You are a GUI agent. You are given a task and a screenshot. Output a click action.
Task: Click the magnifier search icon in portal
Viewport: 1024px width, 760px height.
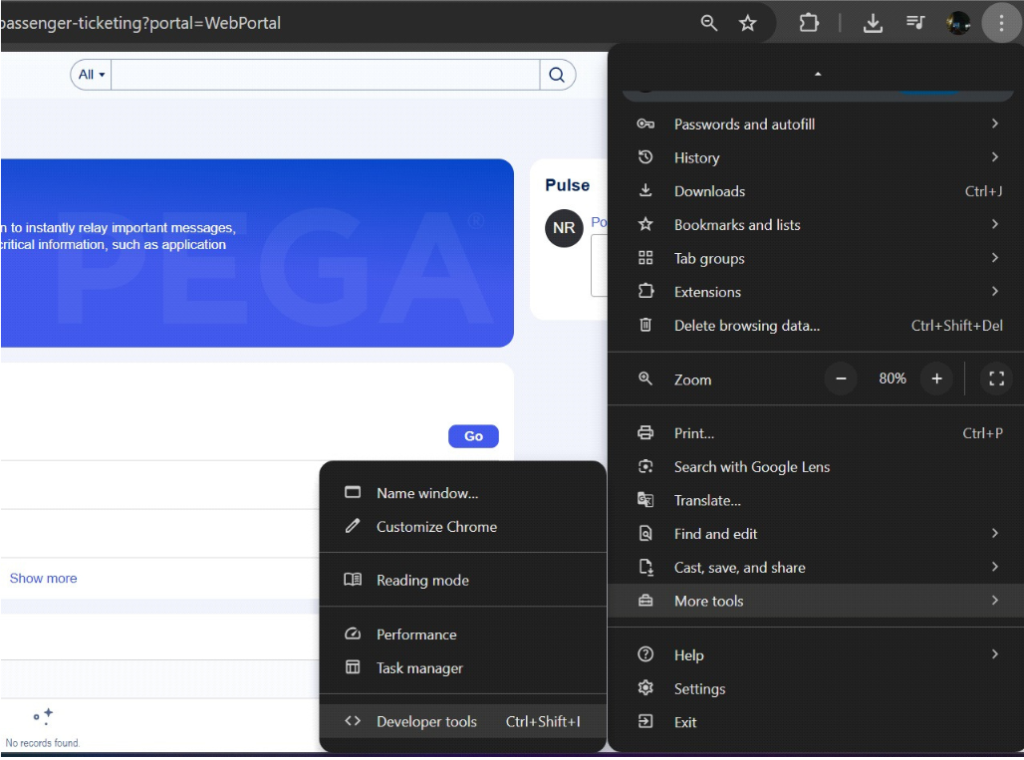pyautogui.click(x=557, y=74)
